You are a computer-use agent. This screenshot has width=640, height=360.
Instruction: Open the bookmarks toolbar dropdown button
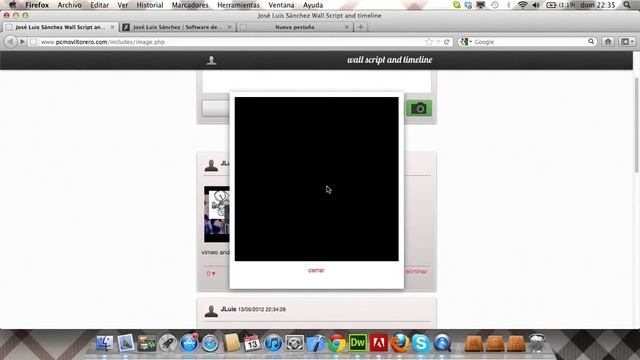tap(627, 42)
